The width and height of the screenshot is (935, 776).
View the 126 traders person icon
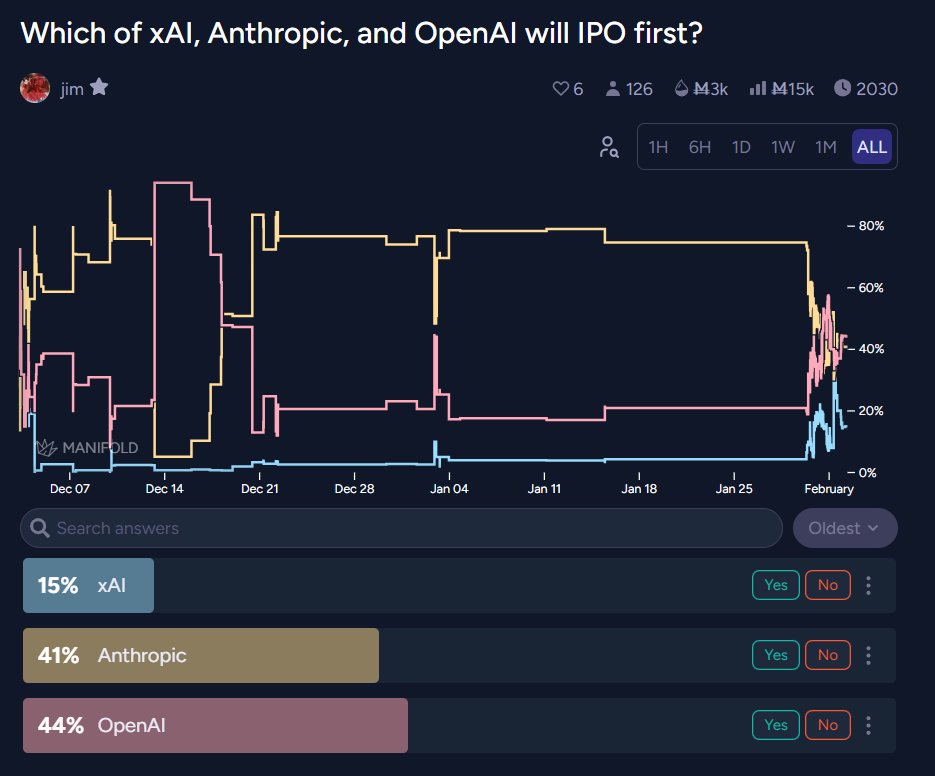612,89
